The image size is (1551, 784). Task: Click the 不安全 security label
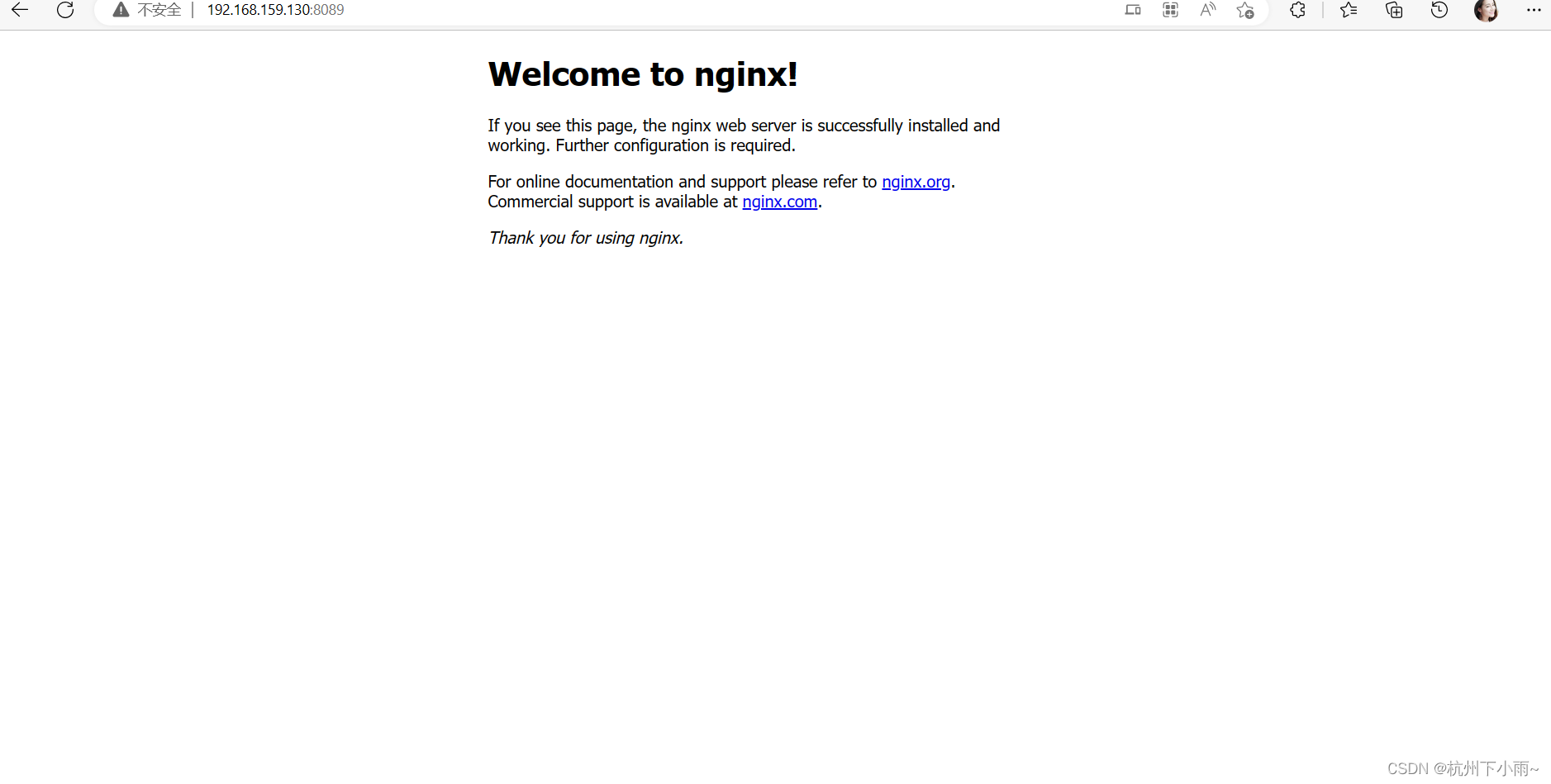coord(159,10)
